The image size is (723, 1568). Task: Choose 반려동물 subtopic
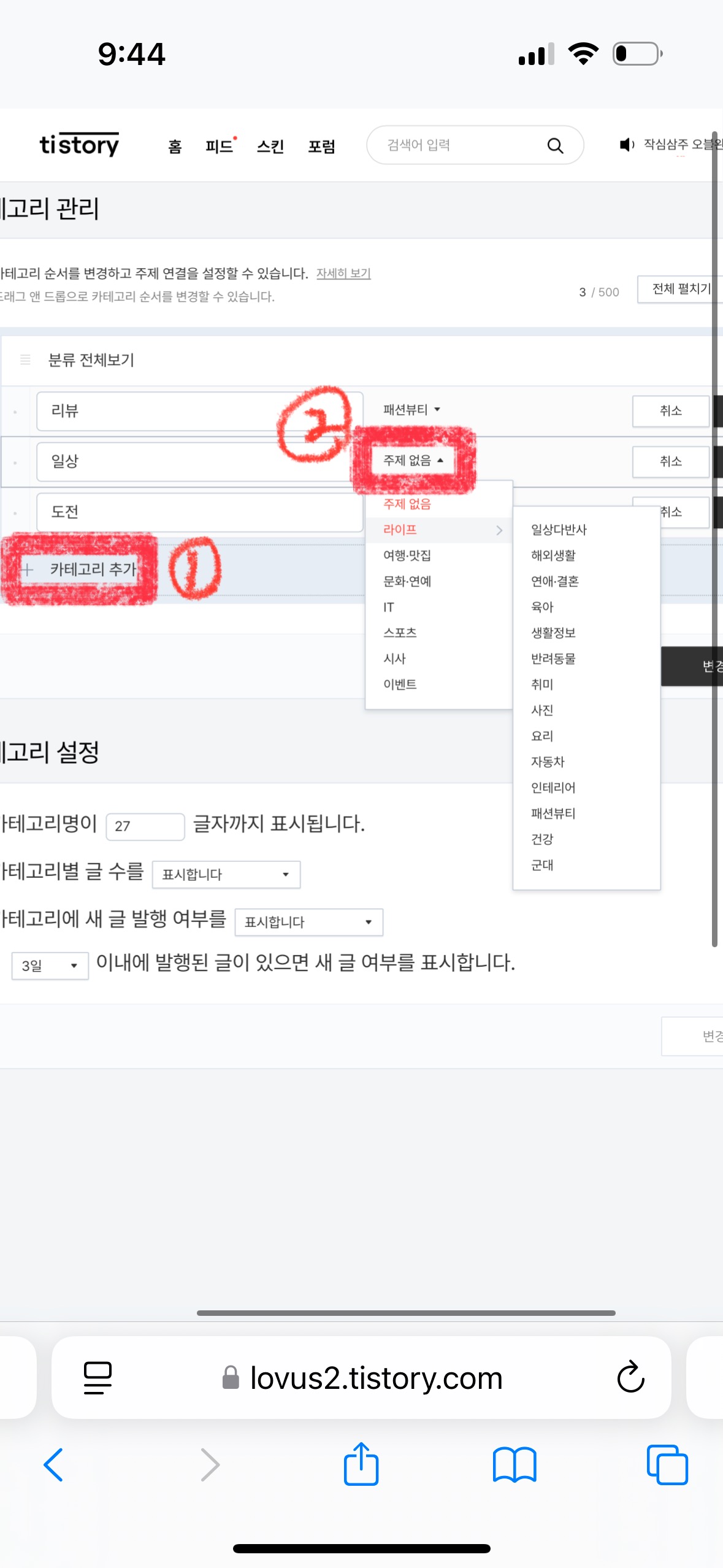(x=553, y=659)
